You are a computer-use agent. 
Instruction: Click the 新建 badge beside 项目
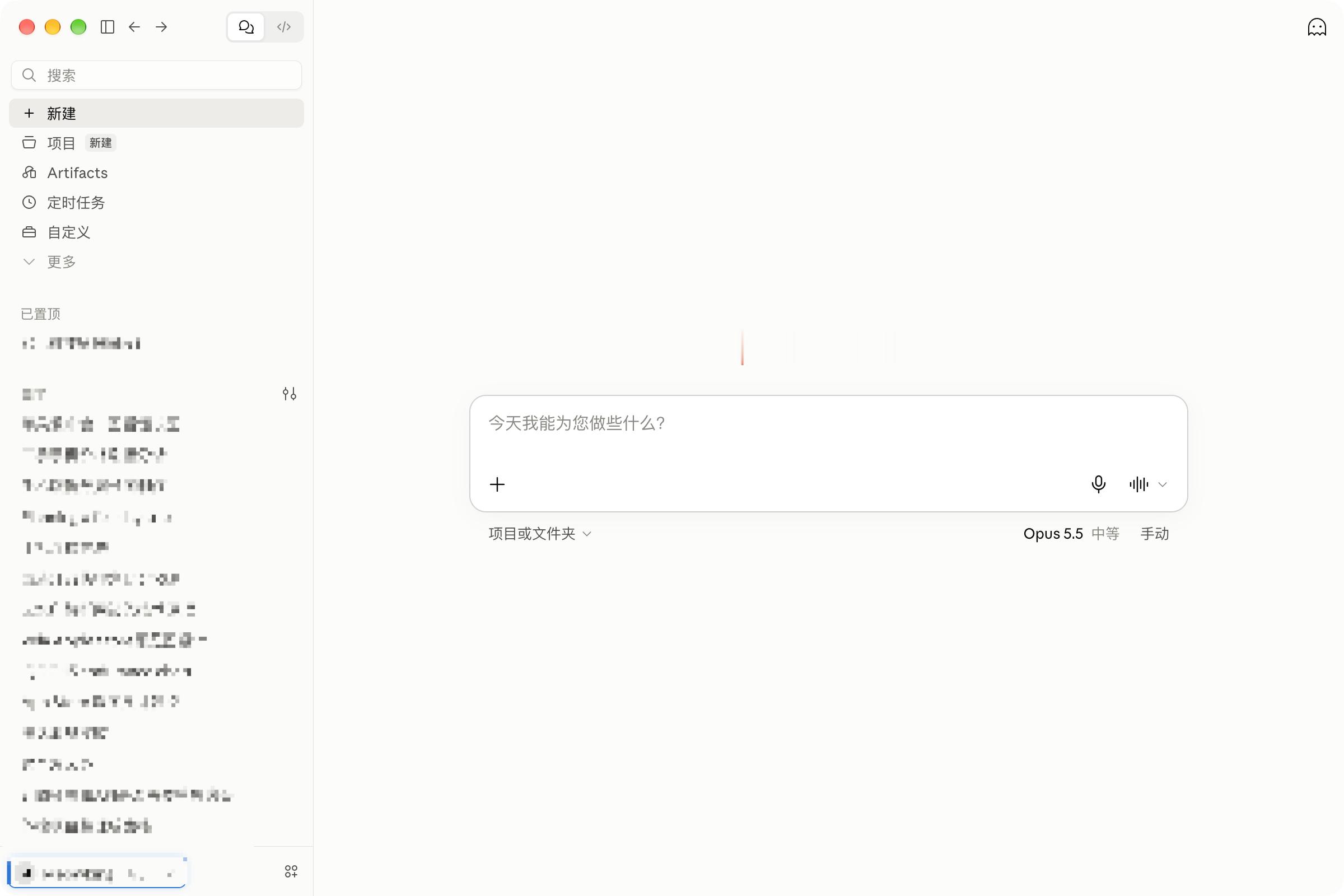point(101,143)
